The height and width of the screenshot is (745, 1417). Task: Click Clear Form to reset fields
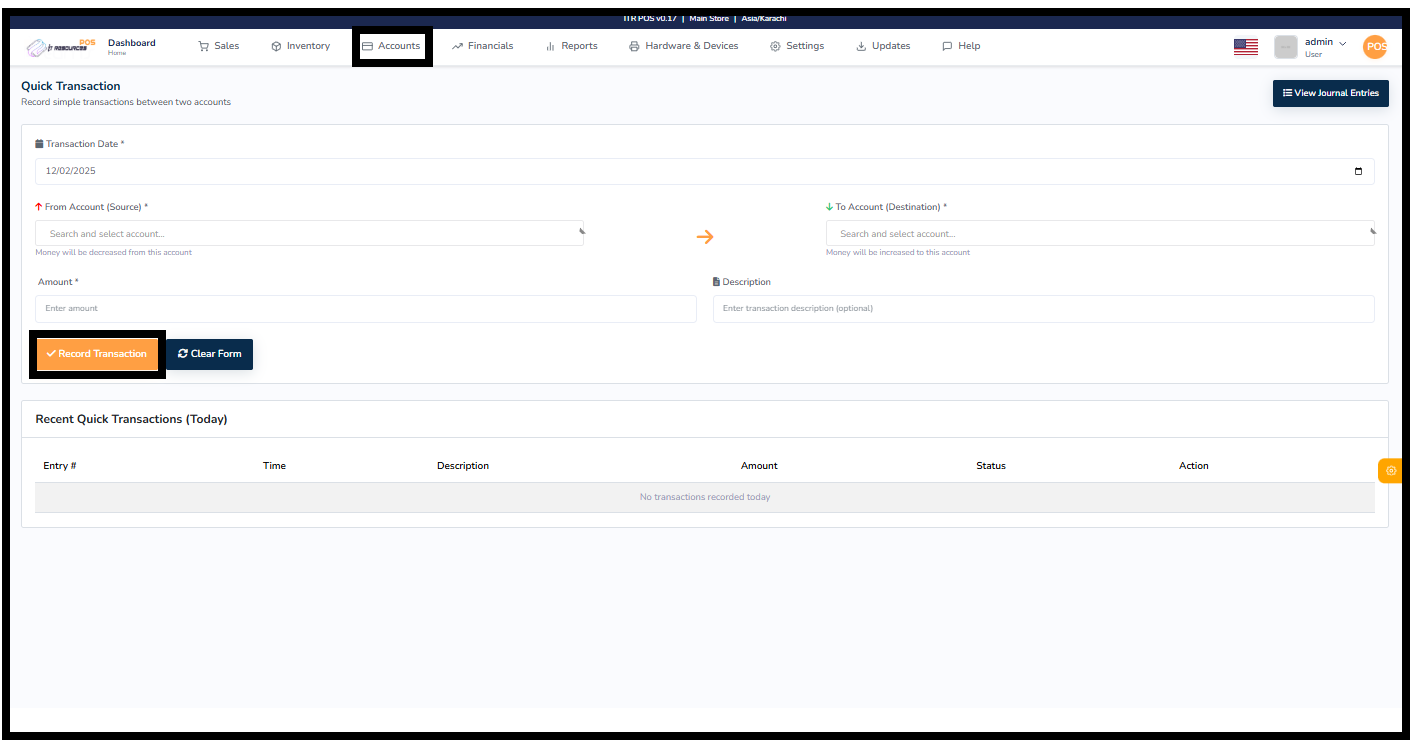209,353
